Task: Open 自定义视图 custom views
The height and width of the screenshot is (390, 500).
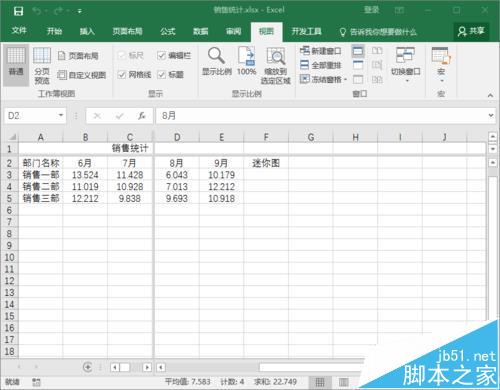Action: pyautogui.click(x=82, y=75)
